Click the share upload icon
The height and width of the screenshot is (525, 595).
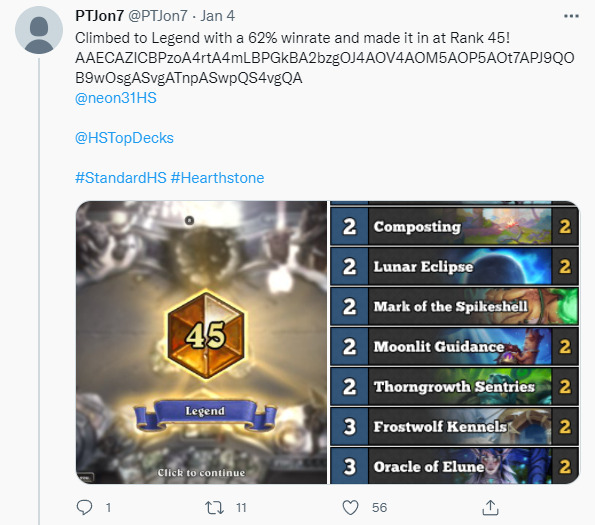(x=490, y=508)
